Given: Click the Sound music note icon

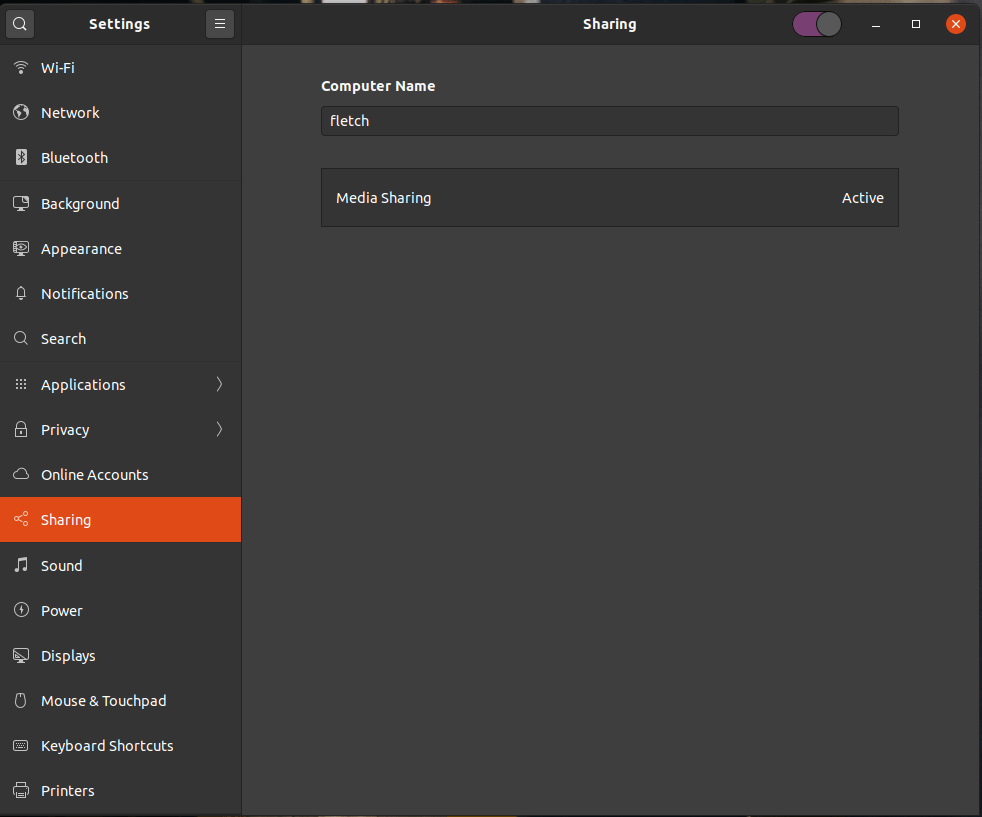Looking at the screenshot, I should tap(20, 566).
